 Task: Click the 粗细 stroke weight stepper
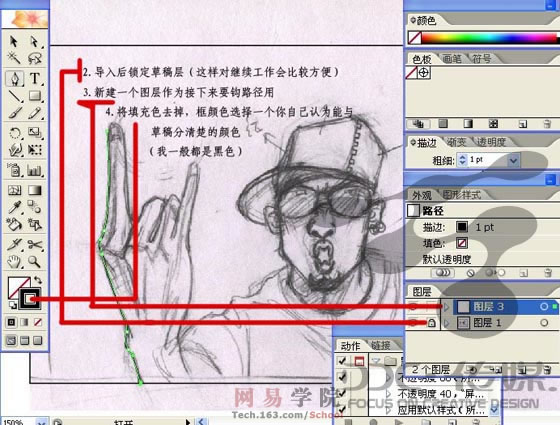click(462, 160)
